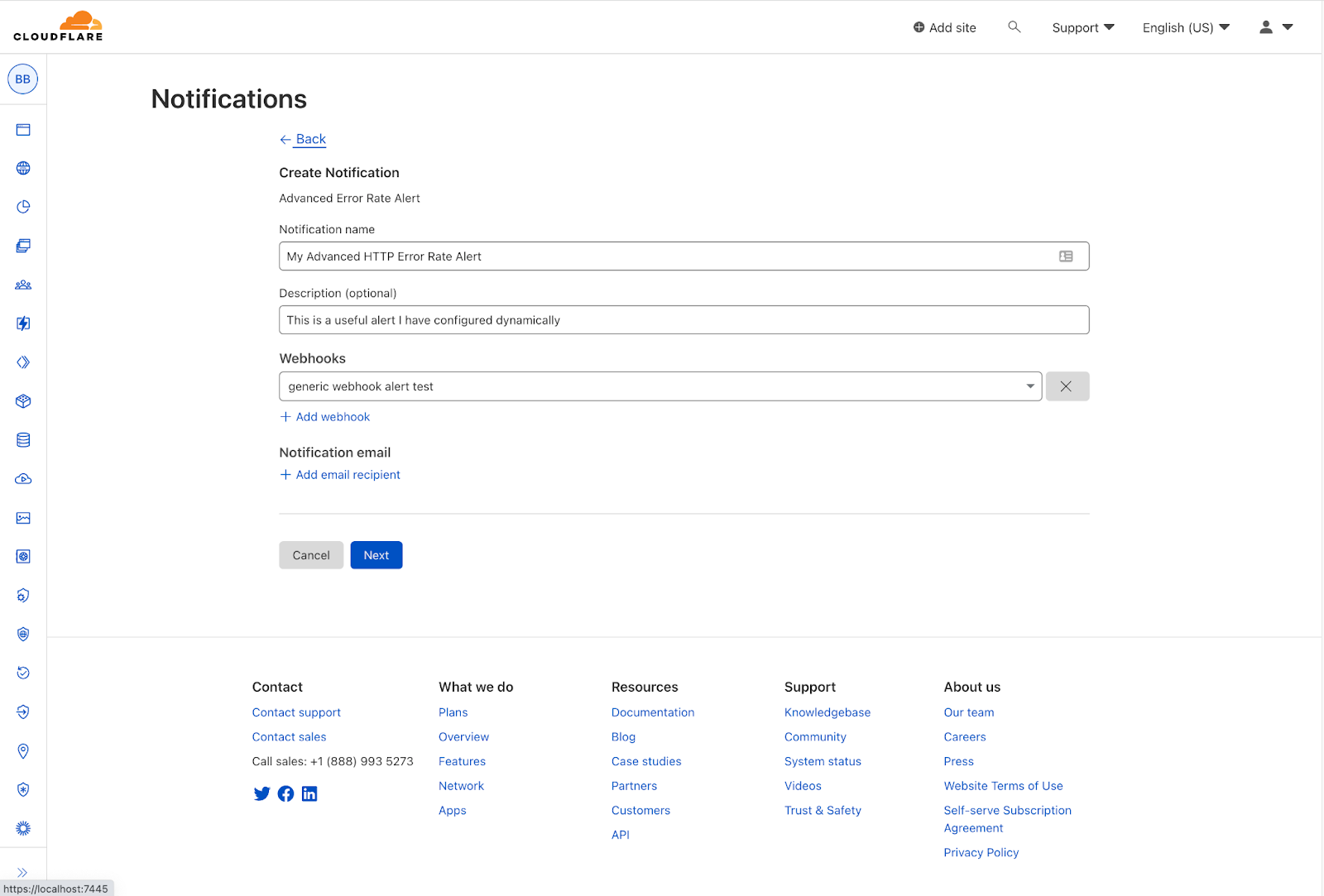This screenshot has height=896, width=1324.
Task: Click the LinkedIn icon in footer
Action: pyautogui.click(x=309, y=794)
